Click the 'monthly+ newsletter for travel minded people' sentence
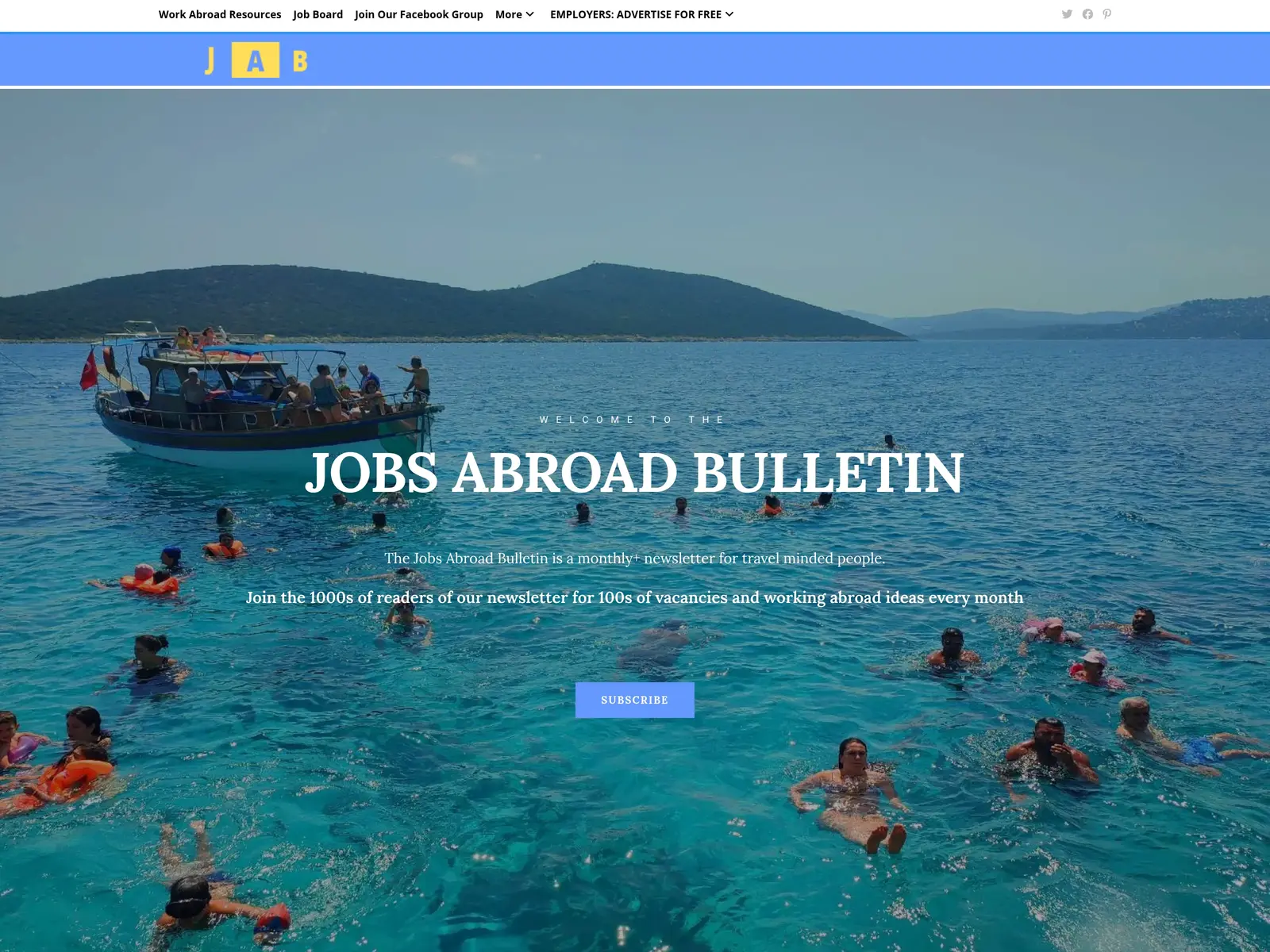1270x952 pixels. pyautogui.click(x=635, y=559)
